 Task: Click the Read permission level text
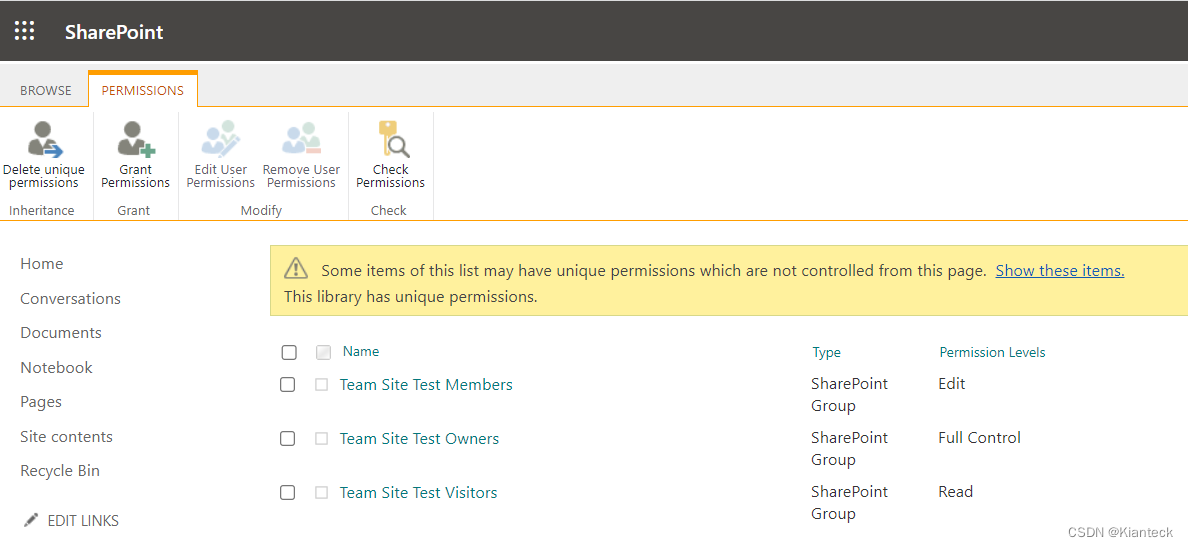[x=955, y=491]
